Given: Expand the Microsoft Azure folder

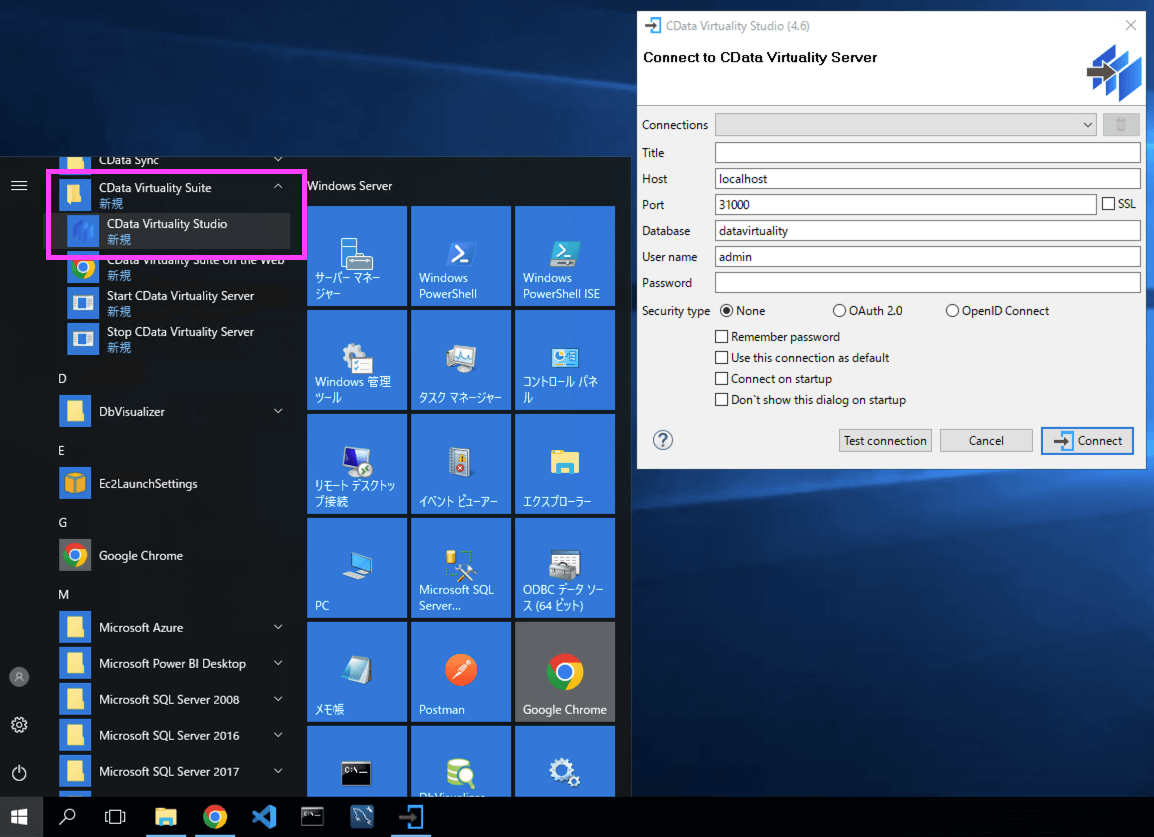Looking at the screenshot, I should pos(278,627).
